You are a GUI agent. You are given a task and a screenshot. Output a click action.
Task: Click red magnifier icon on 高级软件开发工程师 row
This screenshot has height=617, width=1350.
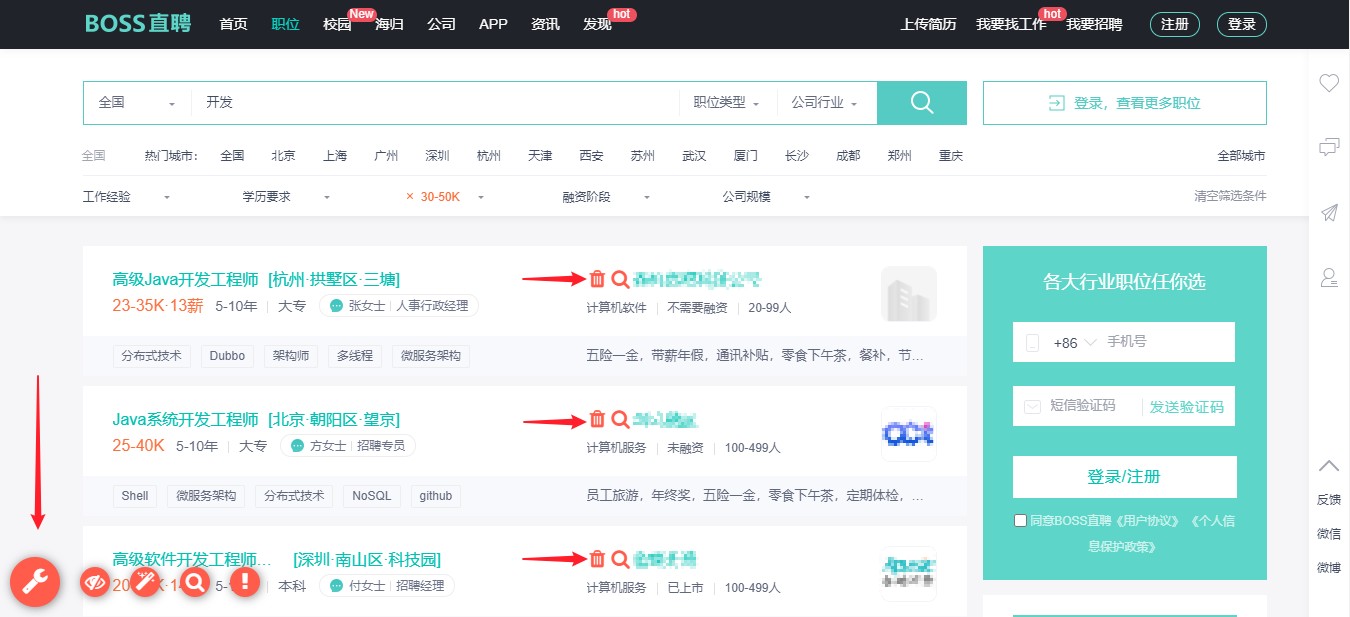tap(620, 559)
